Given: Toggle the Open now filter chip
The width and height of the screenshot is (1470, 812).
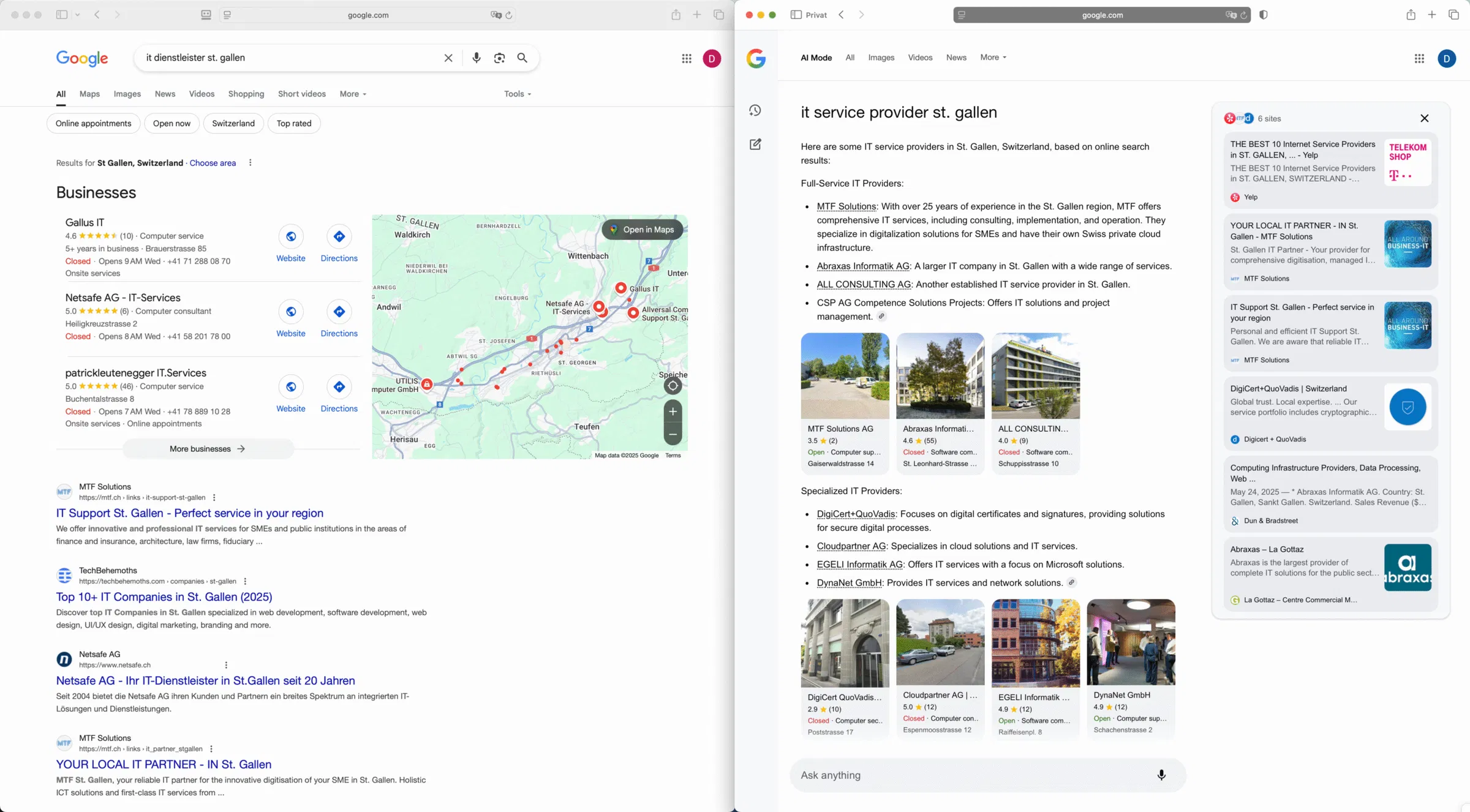Looking at the screenshot, I should (x=171, y=123).
